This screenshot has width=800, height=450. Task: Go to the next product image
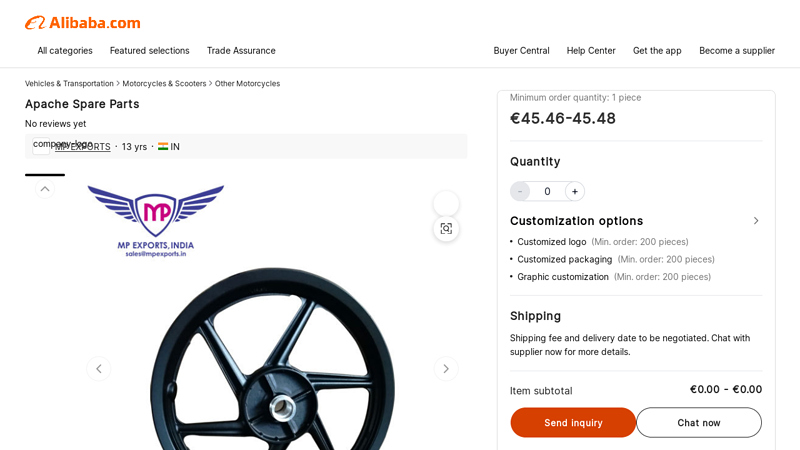446,369
